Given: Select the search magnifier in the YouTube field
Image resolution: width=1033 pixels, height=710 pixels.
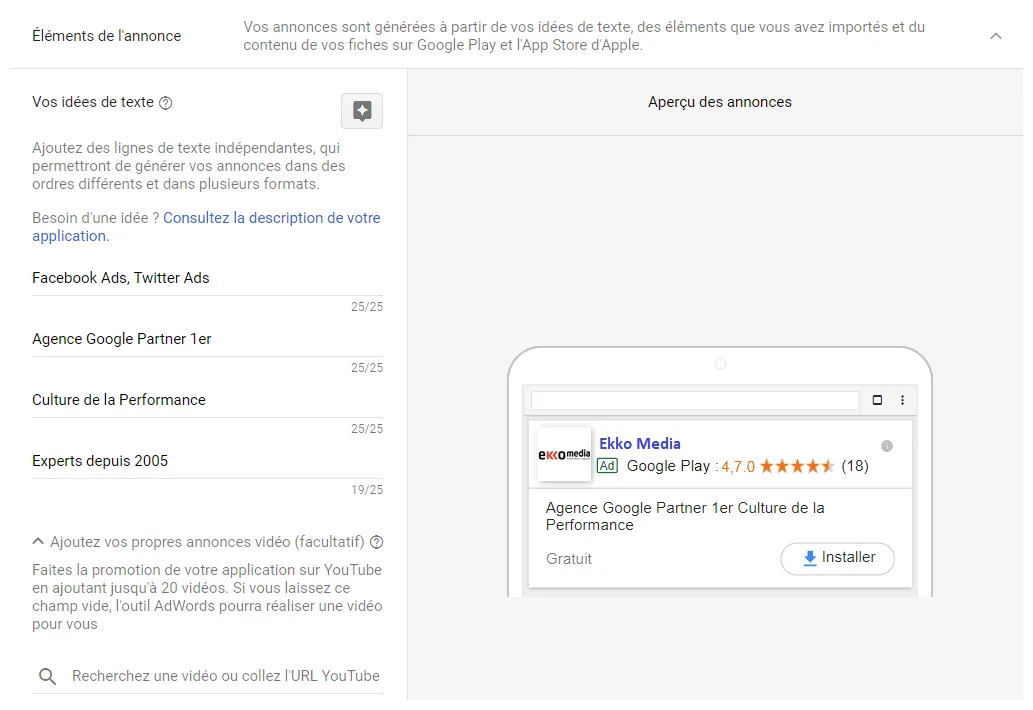Looking at the screenshot, I should point(47,676).
